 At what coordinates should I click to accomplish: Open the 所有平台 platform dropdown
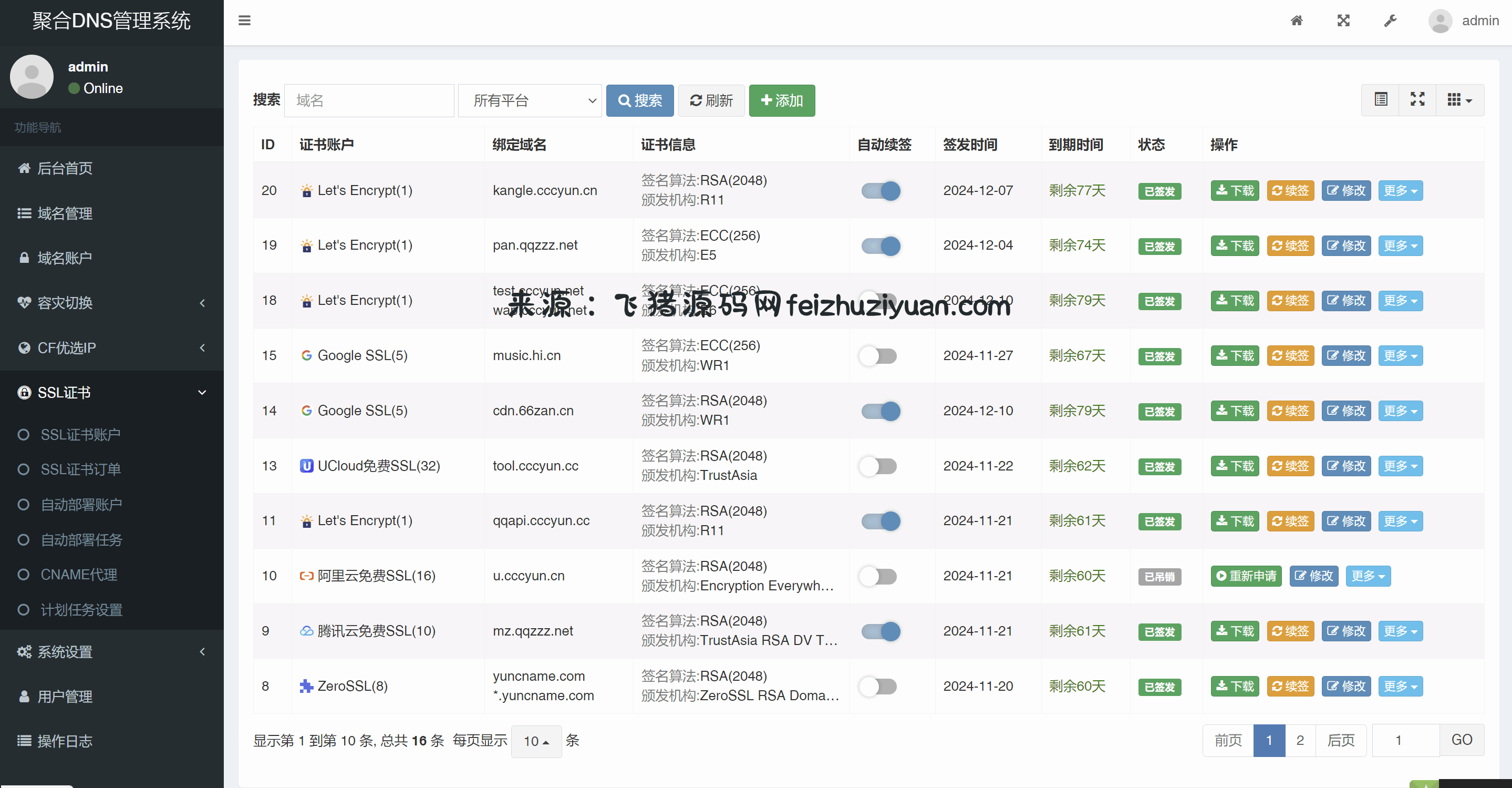click(530, 100)
